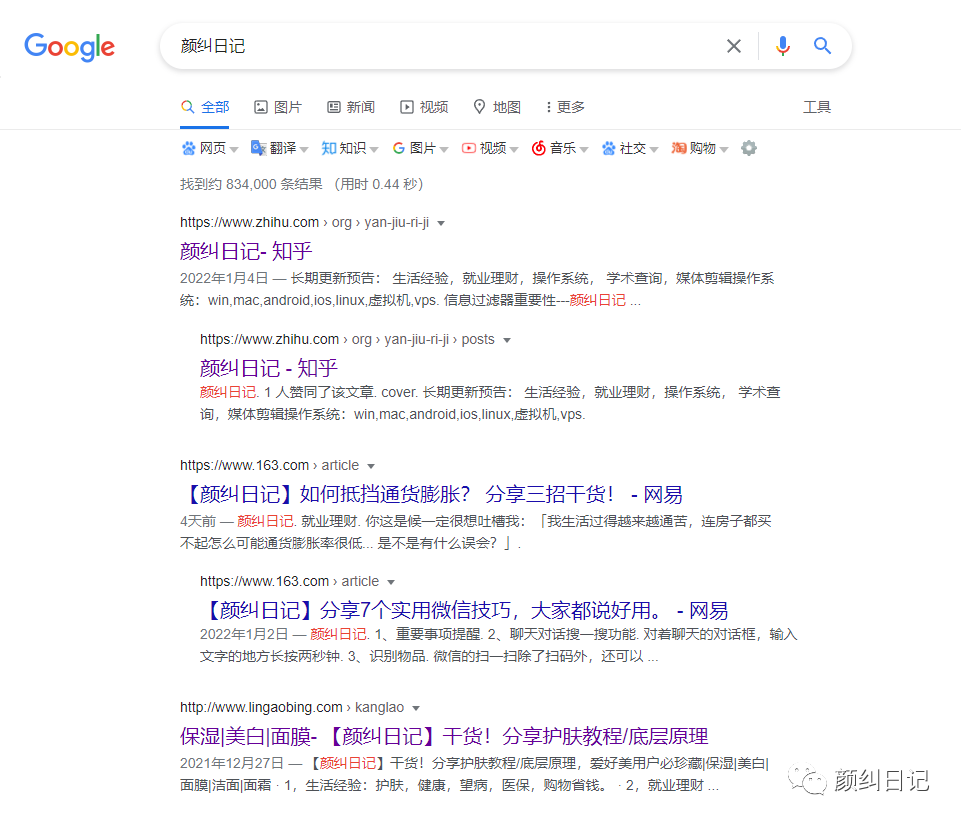Viewport: 961px width, 823px height.
Task: Click the red video icon beside 视频
Action: point(469,148)
